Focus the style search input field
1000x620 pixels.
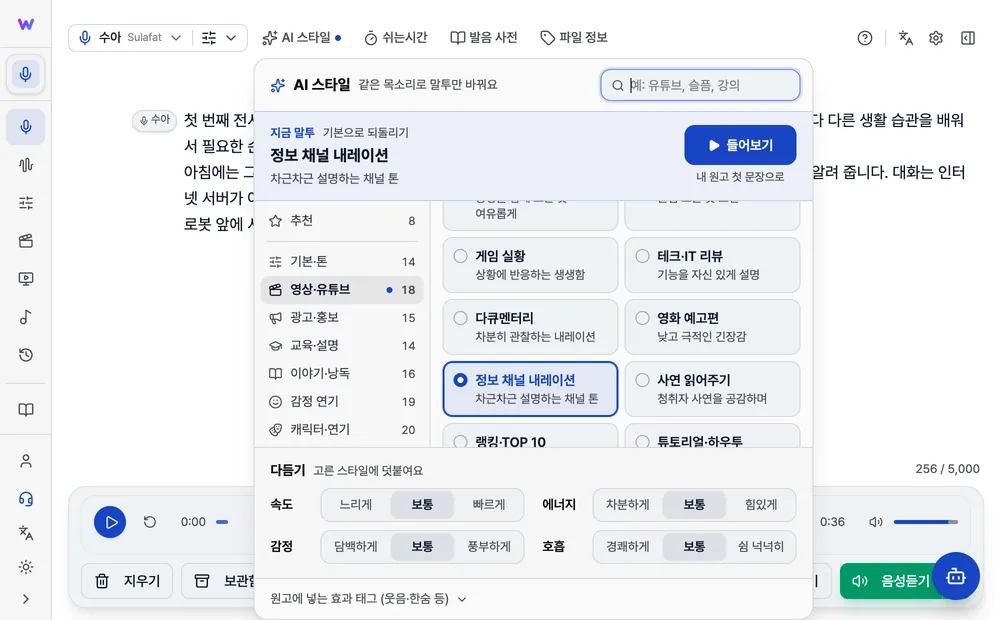700,85
